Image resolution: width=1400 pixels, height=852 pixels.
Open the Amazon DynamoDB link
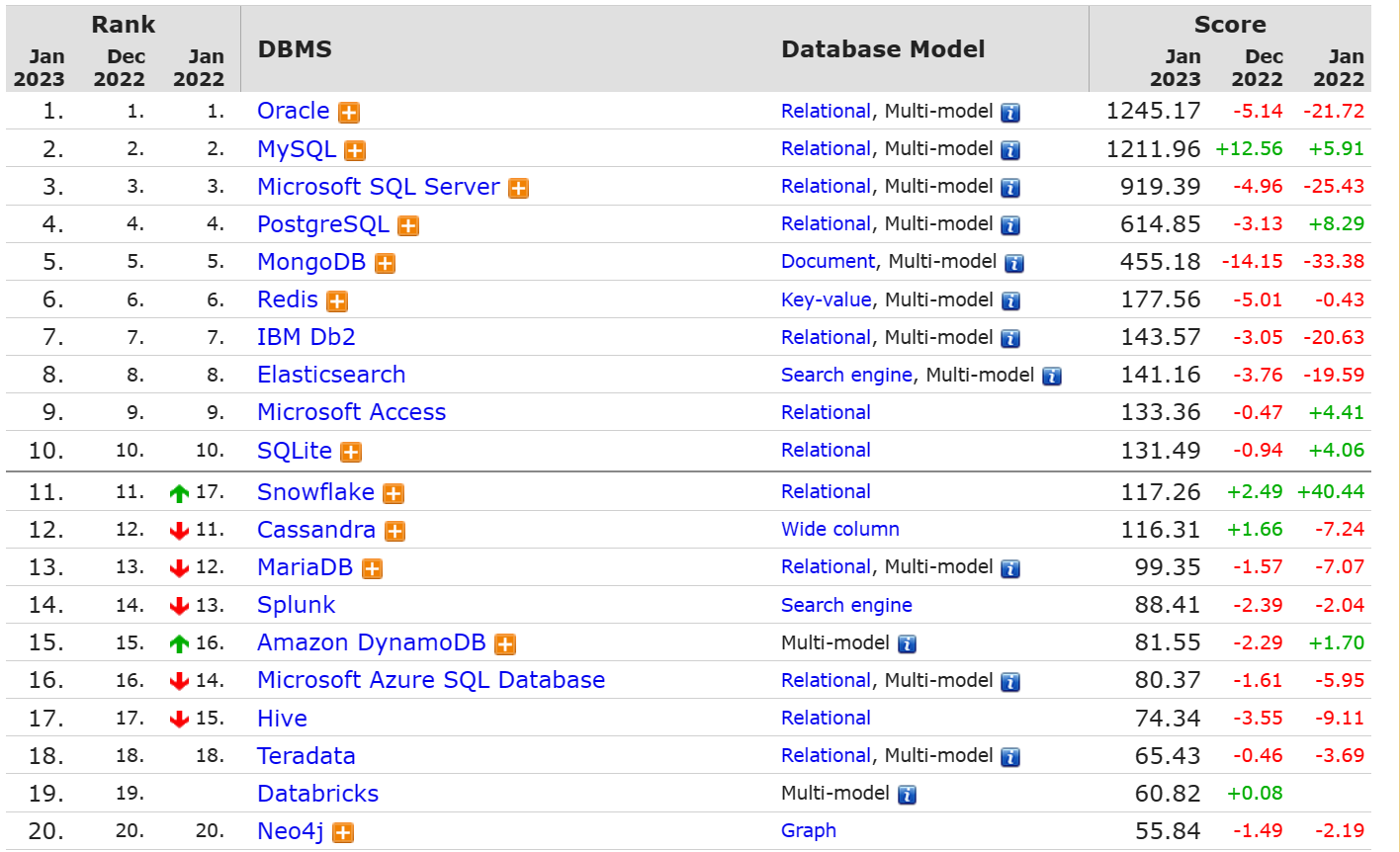point(372,642)
